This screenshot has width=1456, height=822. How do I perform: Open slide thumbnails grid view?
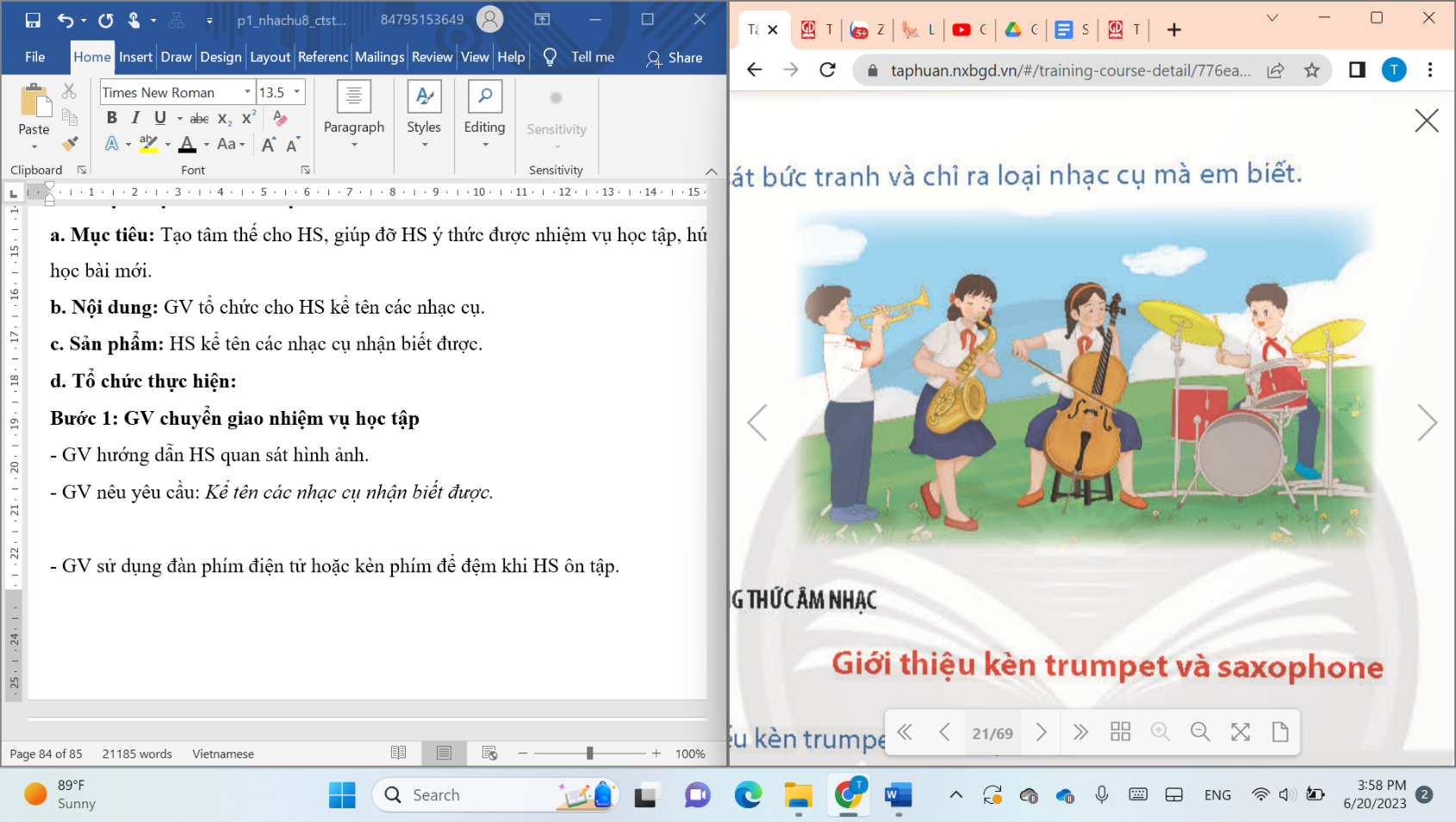(x=1120, y=732)
